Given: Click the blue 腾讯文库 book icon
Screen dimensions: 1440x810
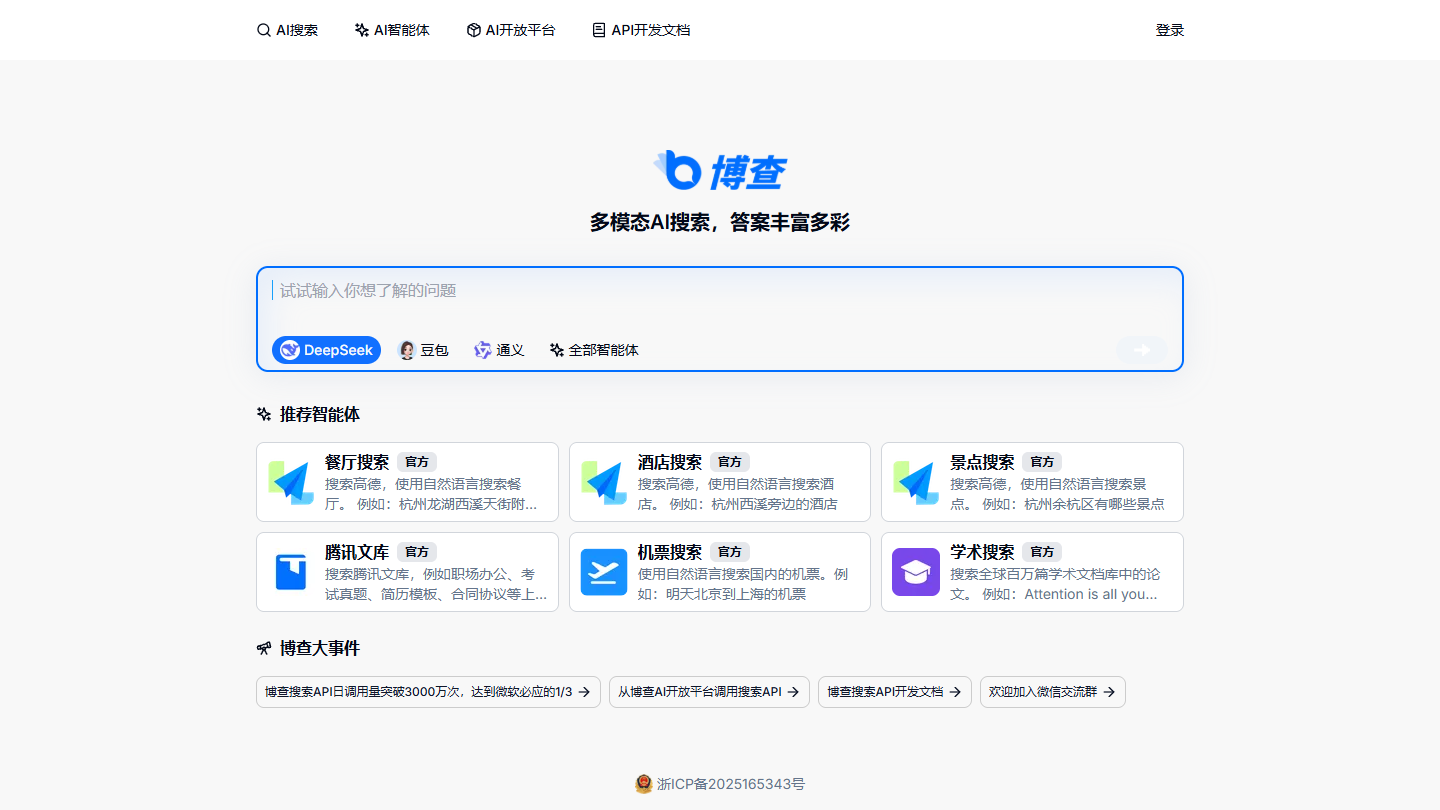Looking at the screenshot, I should (291, 572).
